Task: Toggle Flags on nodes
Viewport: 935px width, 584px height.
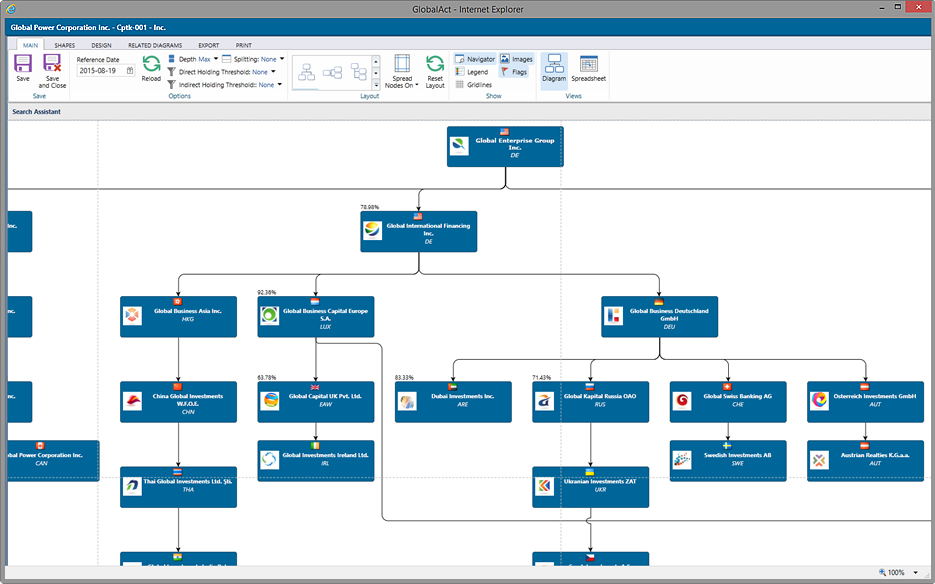Action: pyautogui.click(x=514, y=72)
